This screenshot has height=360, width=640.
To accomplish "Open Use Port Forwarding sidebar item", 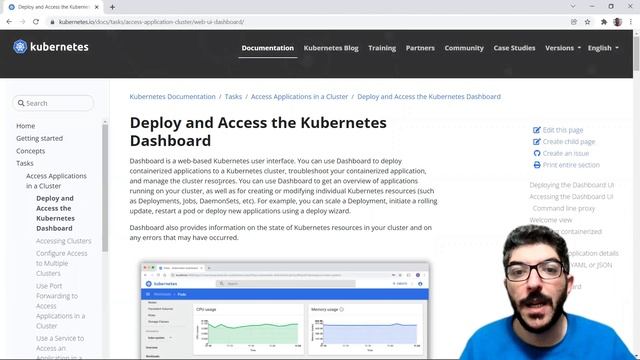I will coord(60,306).
